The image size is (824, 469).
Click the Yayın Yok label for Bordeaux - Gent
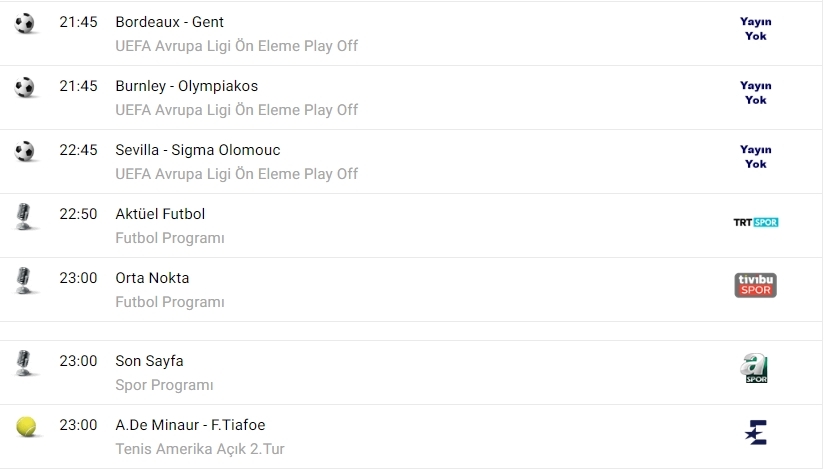[756, 28]
